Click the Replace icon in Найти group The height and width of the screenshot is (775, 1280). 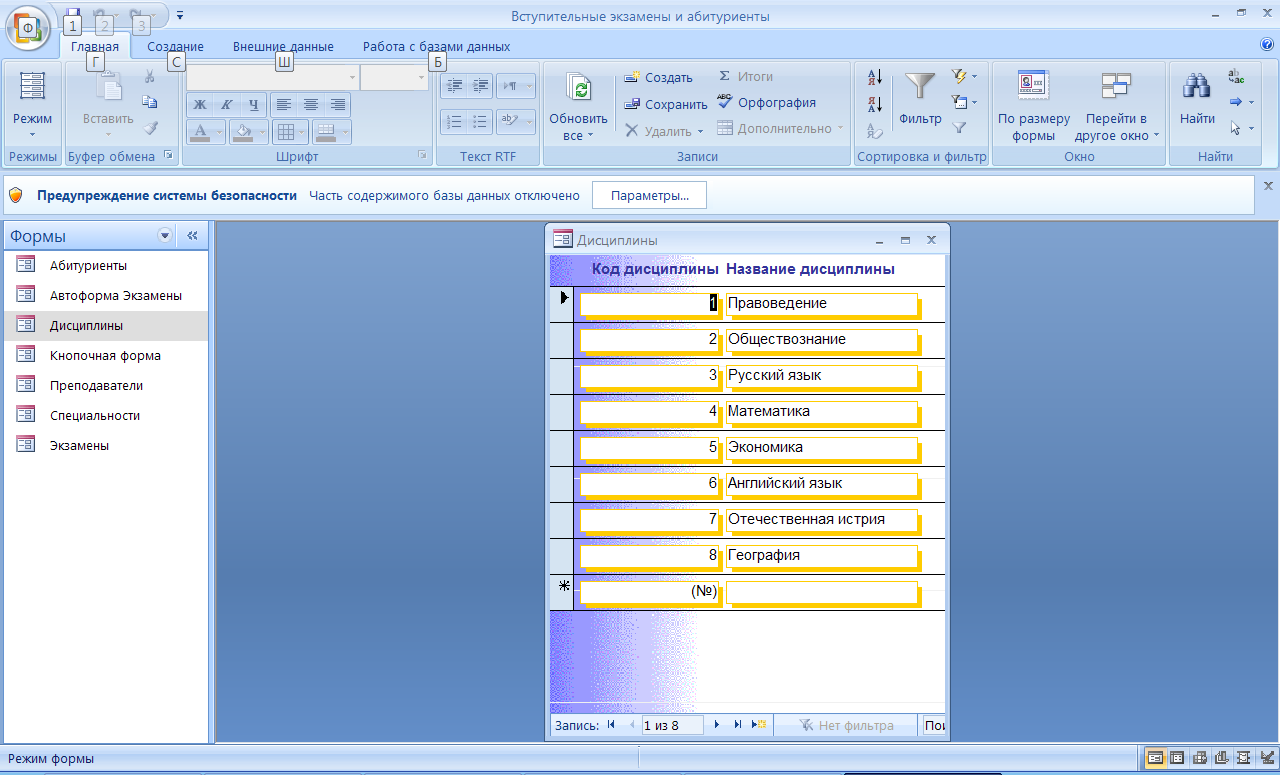click(x=1236, y=76)
